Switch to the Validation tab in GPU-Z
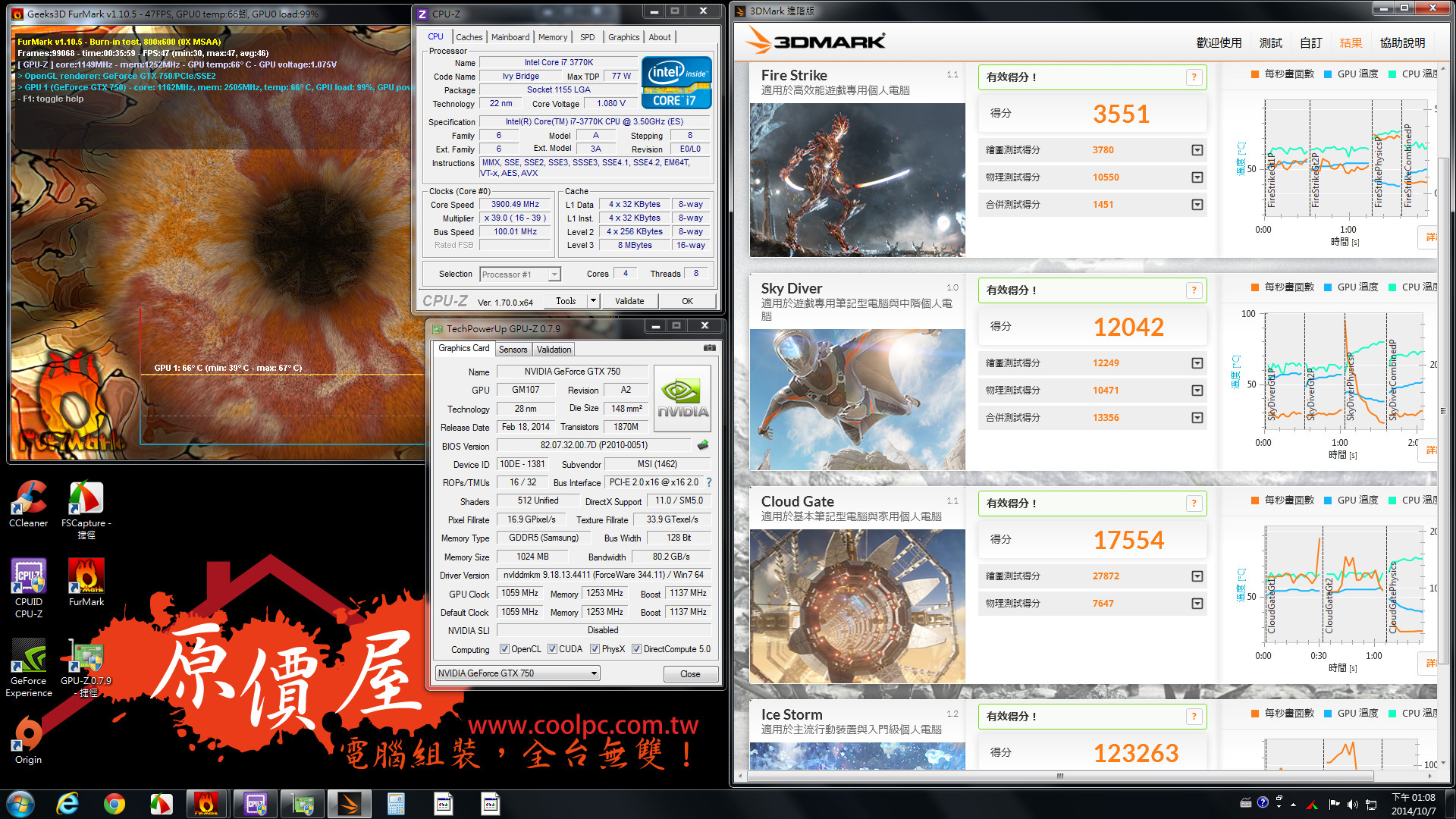 pos(554,350)
